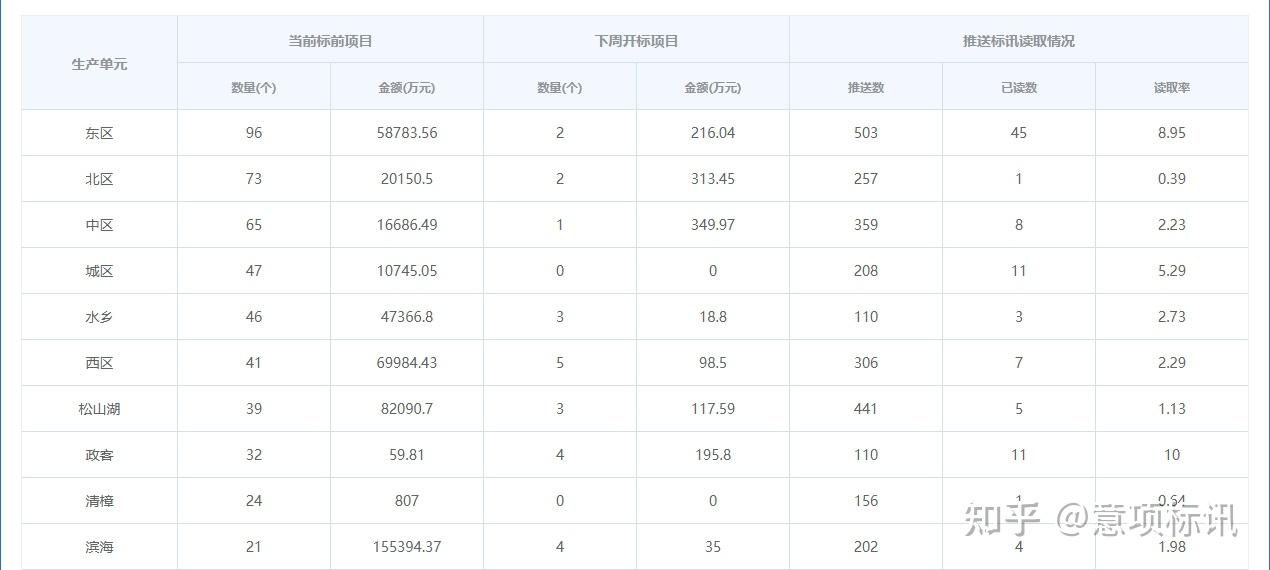Open the 水乡 row label
The width and height of the screenshot is (1270, 570).
point(99,317)
